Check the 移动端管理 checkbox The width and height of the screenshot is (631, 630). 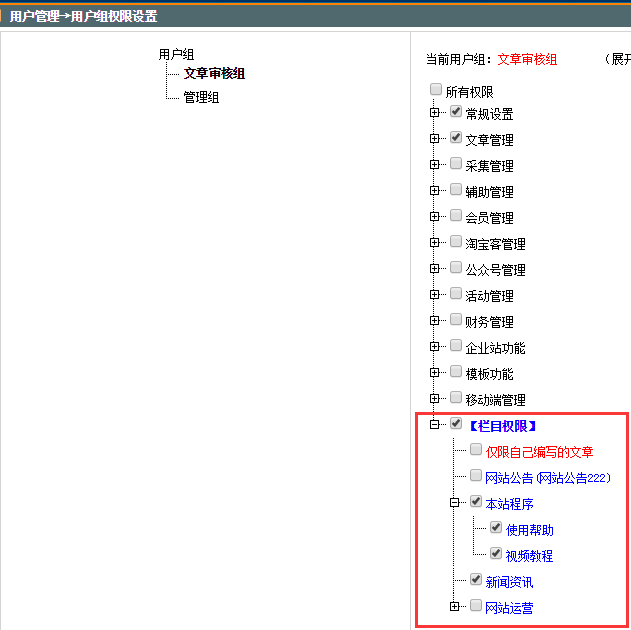tap(456, 398)
